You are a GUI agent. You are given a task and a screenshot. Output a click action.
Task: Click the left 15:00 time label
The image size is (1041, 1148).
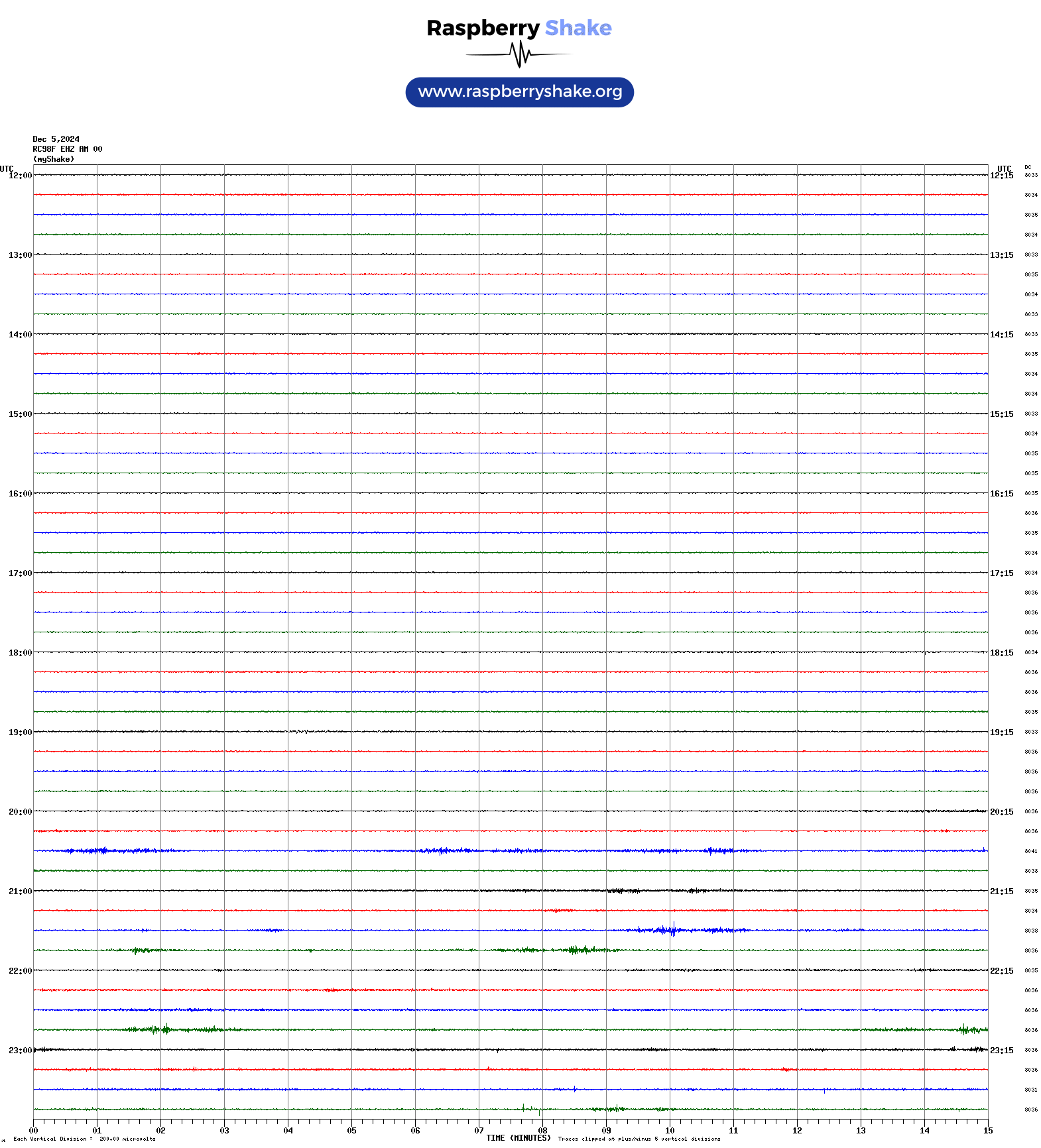[x=20, y=414]
